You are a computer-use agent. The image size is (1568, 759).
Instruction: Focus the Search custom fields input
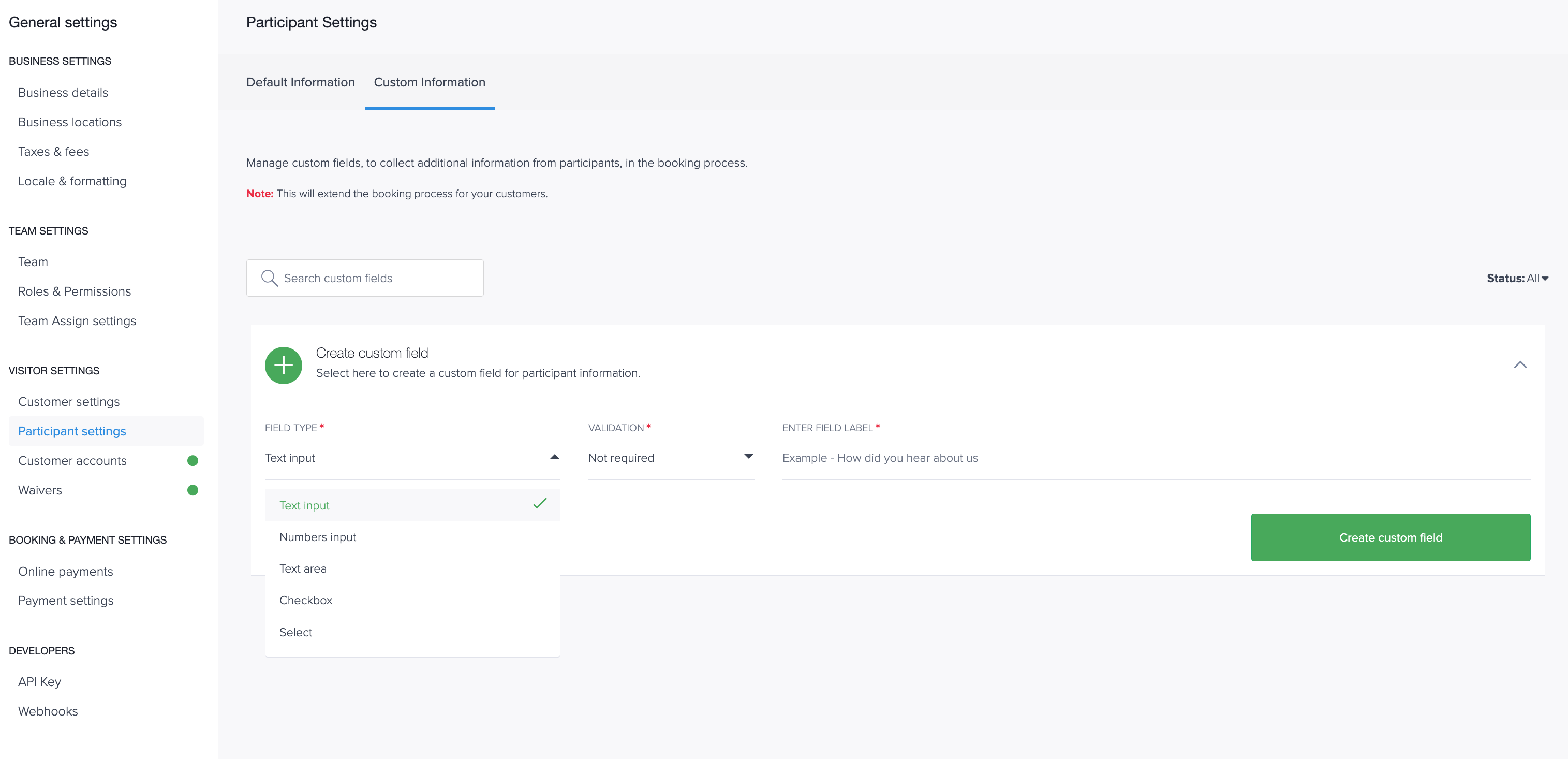pos(365,279)
